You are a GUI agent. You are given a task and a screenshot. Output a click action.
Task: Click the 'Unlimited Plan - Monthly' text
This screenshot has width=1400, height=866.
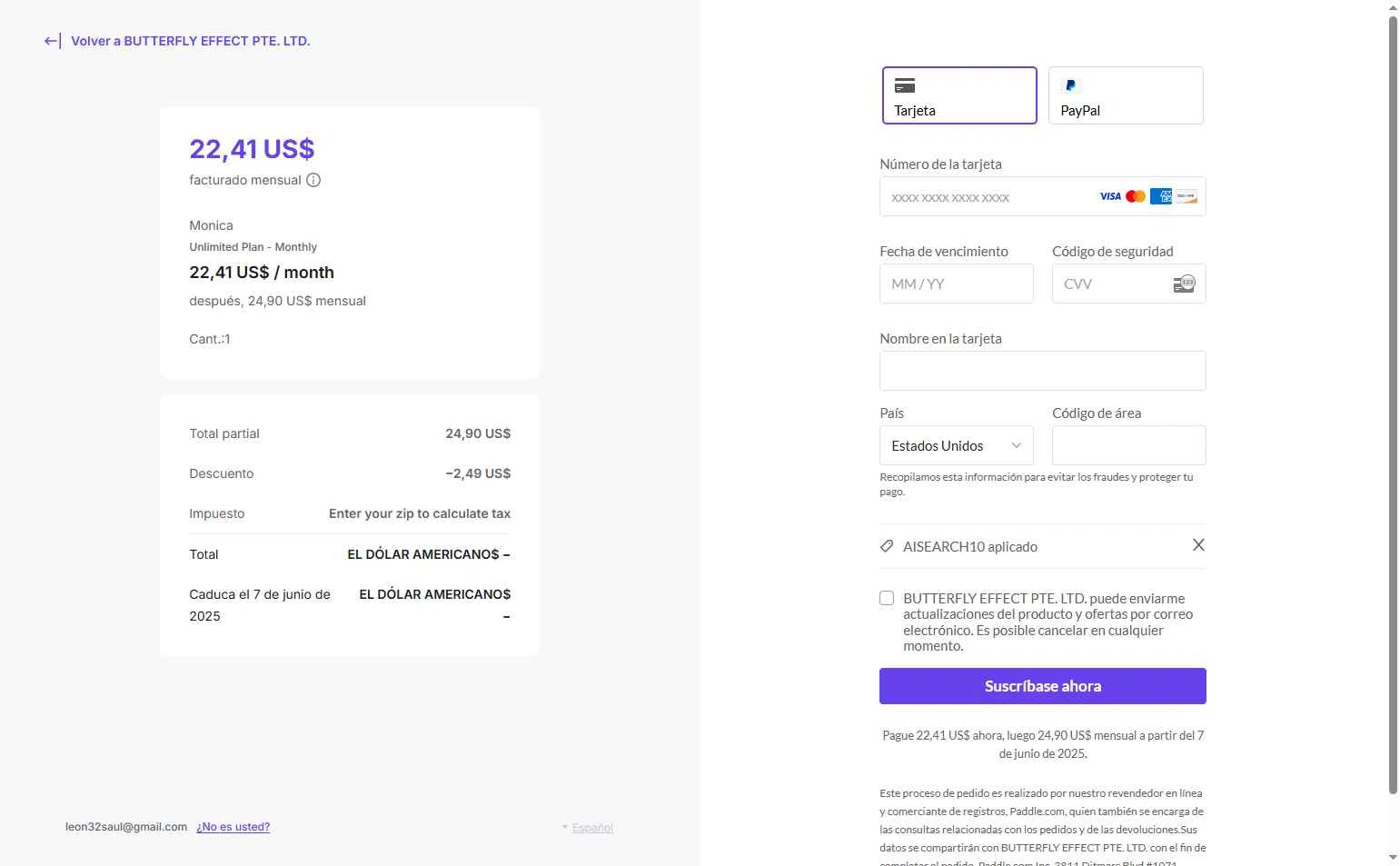[253, 247]
